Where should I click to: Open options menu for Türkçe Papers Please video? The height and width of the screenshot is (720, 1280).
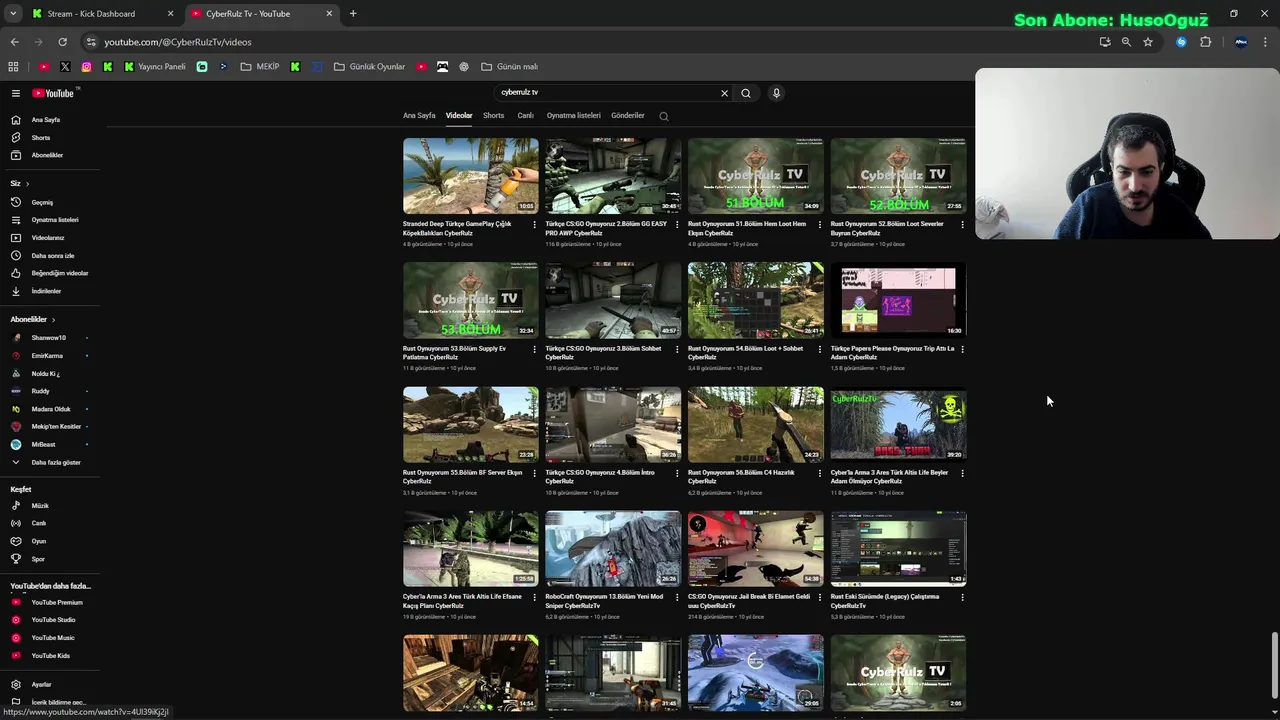[x=962, y=349]
